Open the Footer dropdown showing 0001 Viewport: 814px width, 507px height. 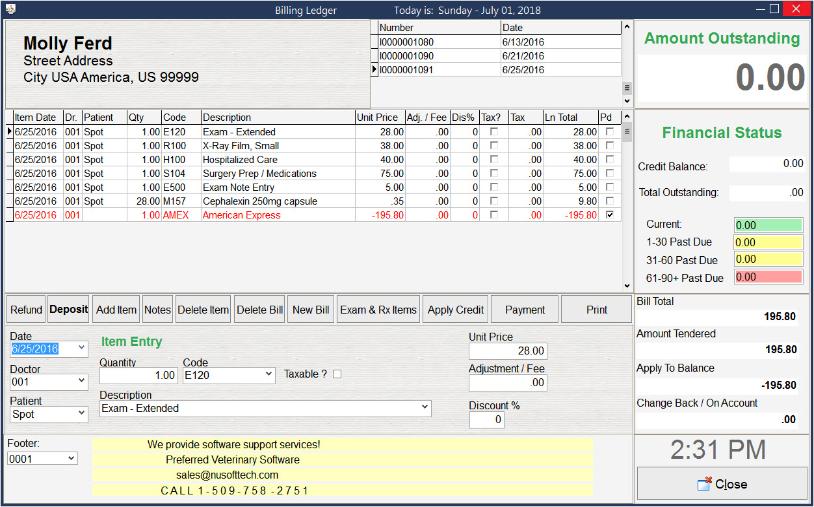click(x=70, y=458)
